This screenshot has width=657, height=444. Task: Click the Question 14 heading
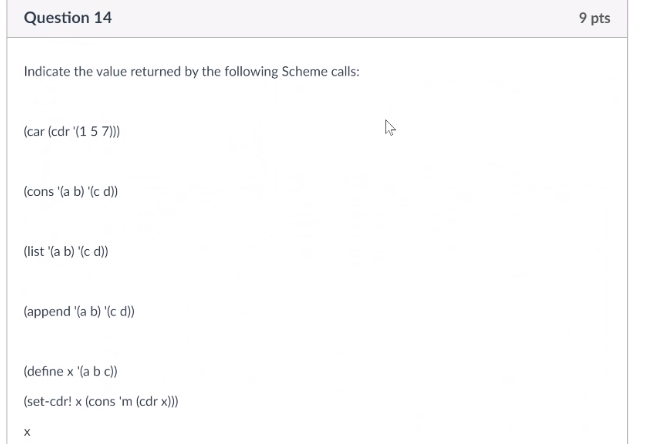tap(68, 18)
